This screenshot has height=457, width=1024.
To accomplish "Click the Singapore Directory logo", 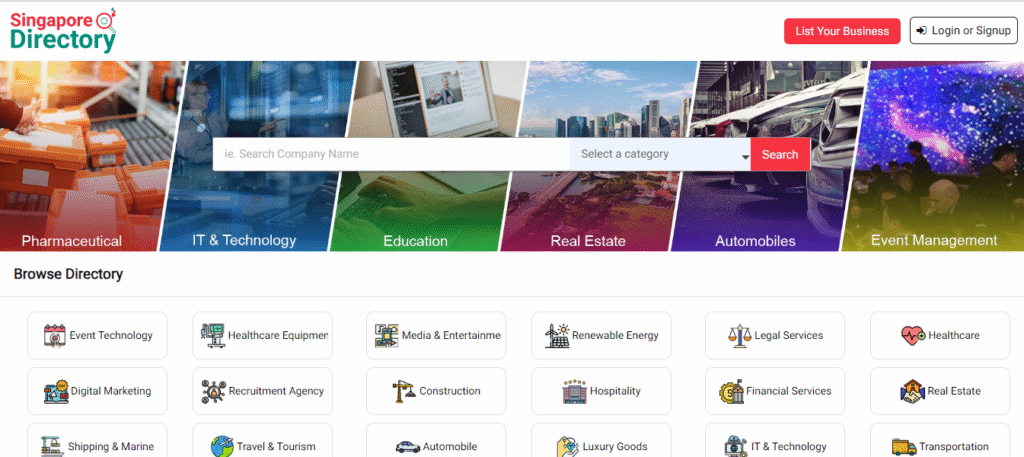I will pyautogui.click(x=63, y=29).
